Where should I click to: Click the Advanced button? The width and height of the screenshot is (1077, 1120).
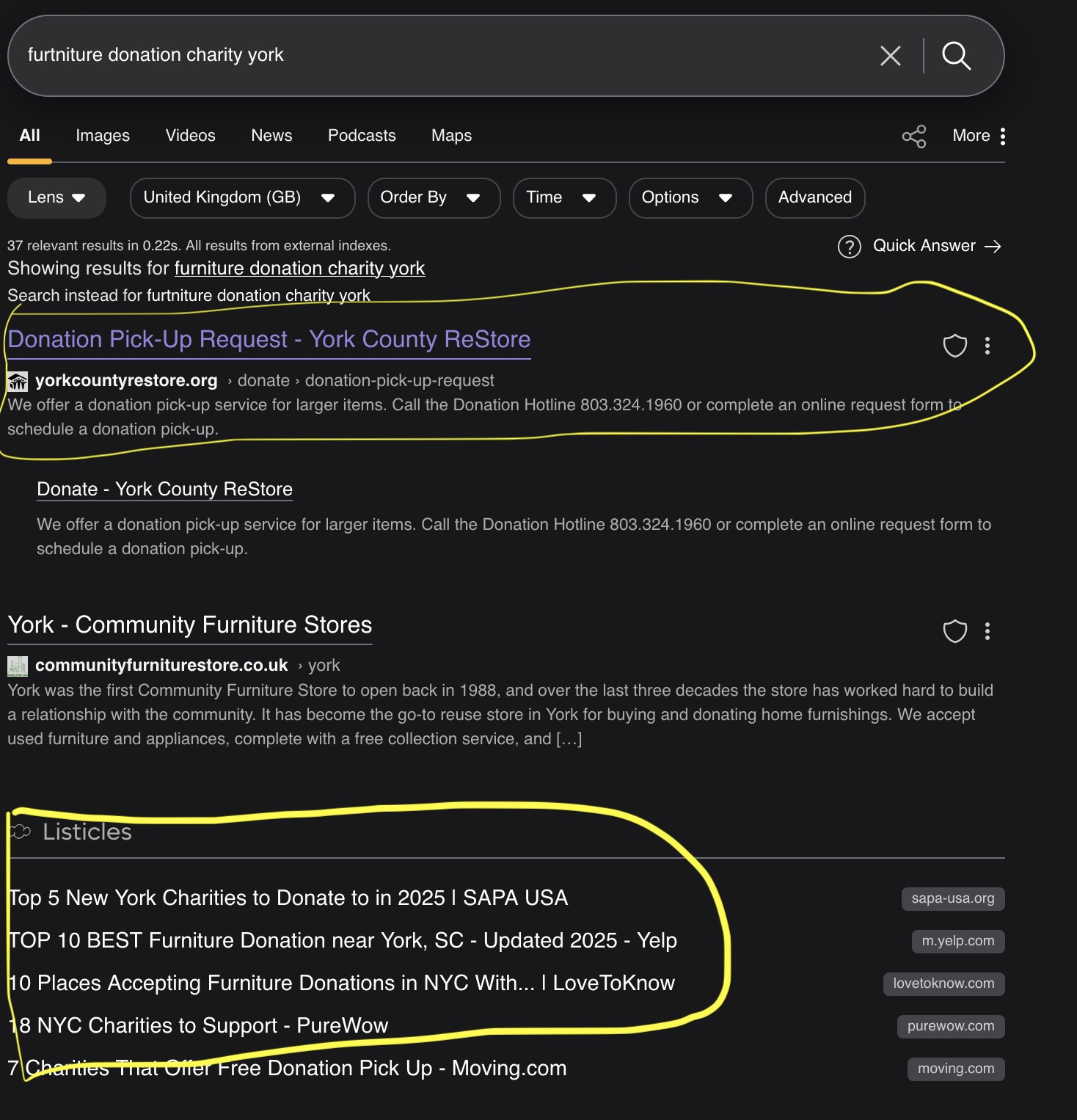click(814, 197)
